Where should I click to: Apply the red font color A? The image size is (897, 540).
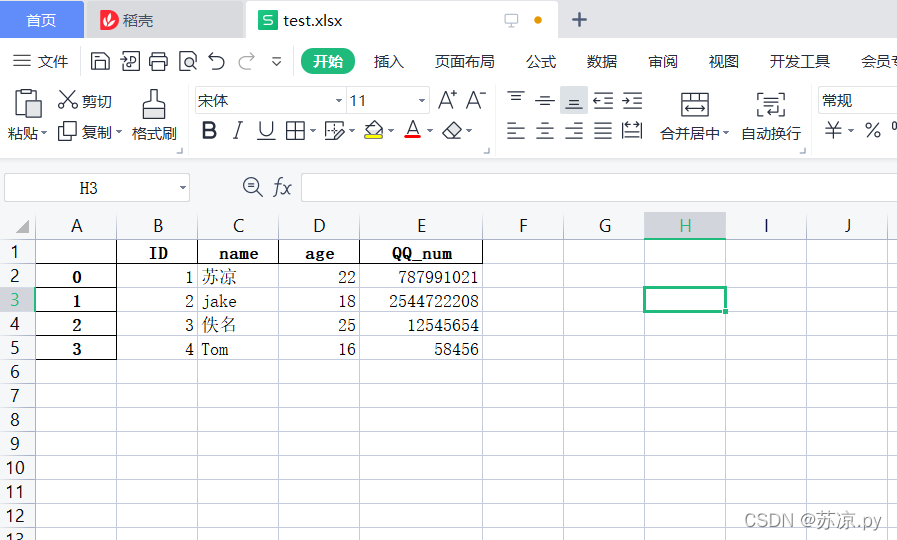click(412, 130)
